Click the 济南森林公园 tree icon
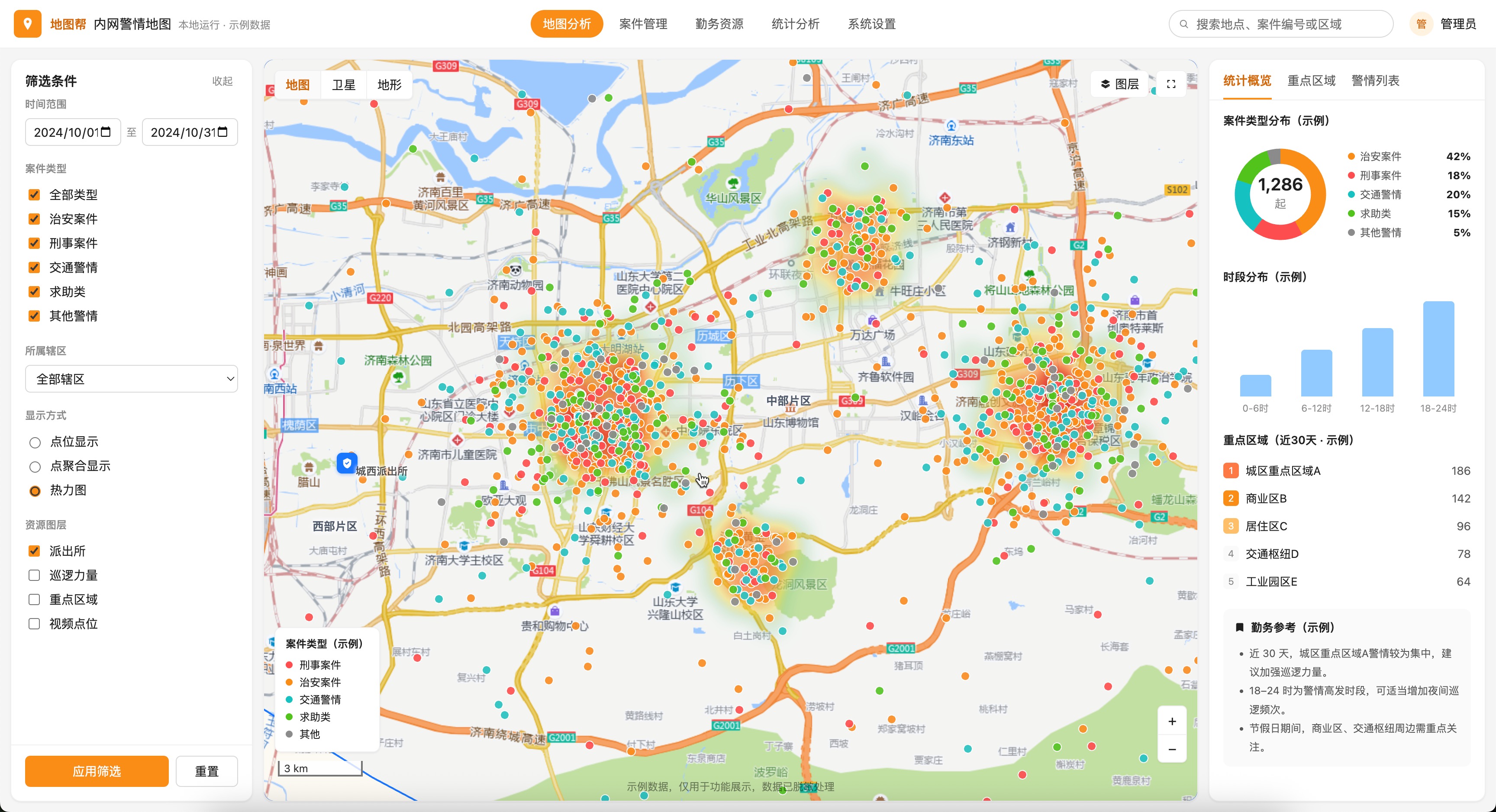The height and width of the screenshot is (812, 1496). (x=398, y=377)
